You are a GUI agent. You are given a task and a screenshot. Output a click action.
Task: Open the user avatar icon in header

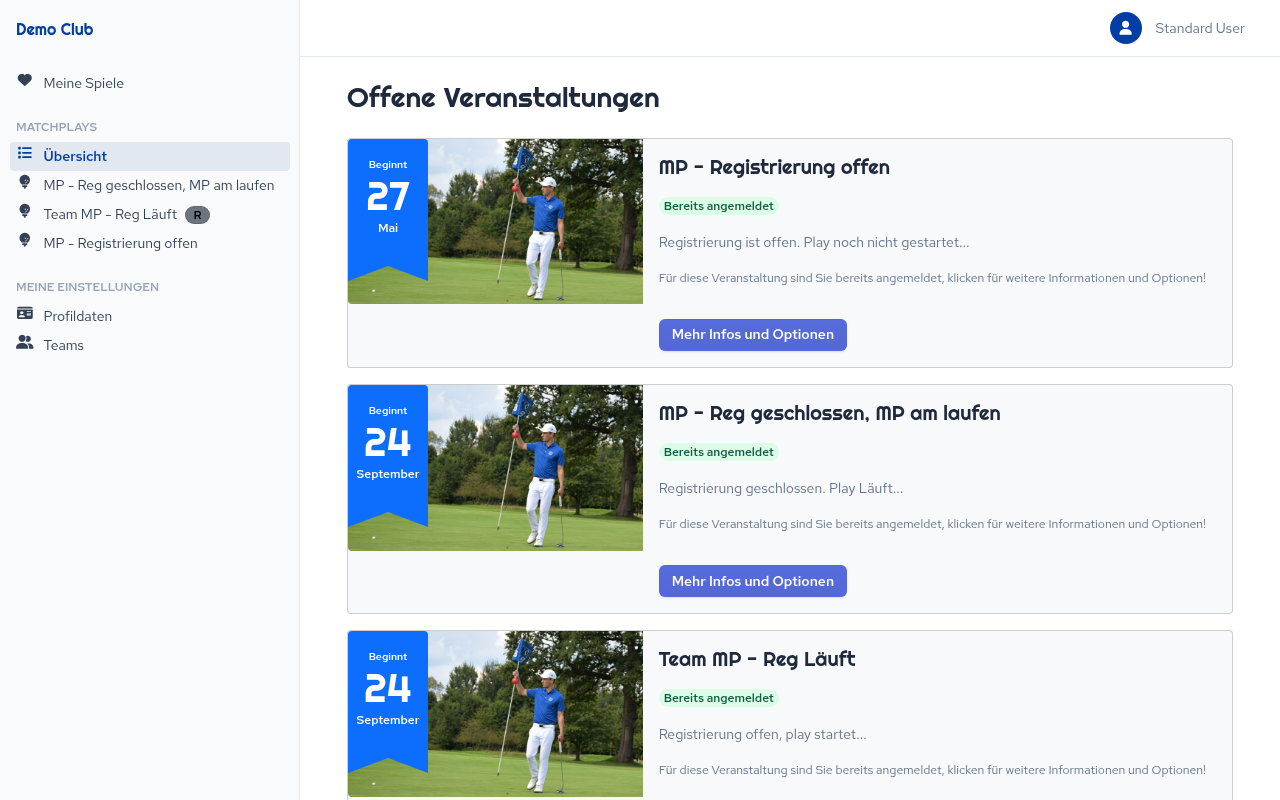point(1126,28)
